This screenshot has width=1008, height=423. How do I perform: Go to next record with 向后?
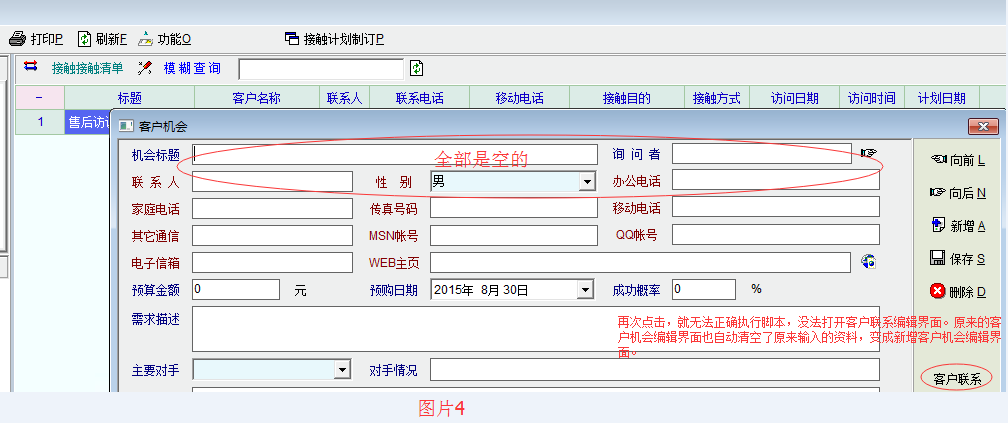pos(957,192)
